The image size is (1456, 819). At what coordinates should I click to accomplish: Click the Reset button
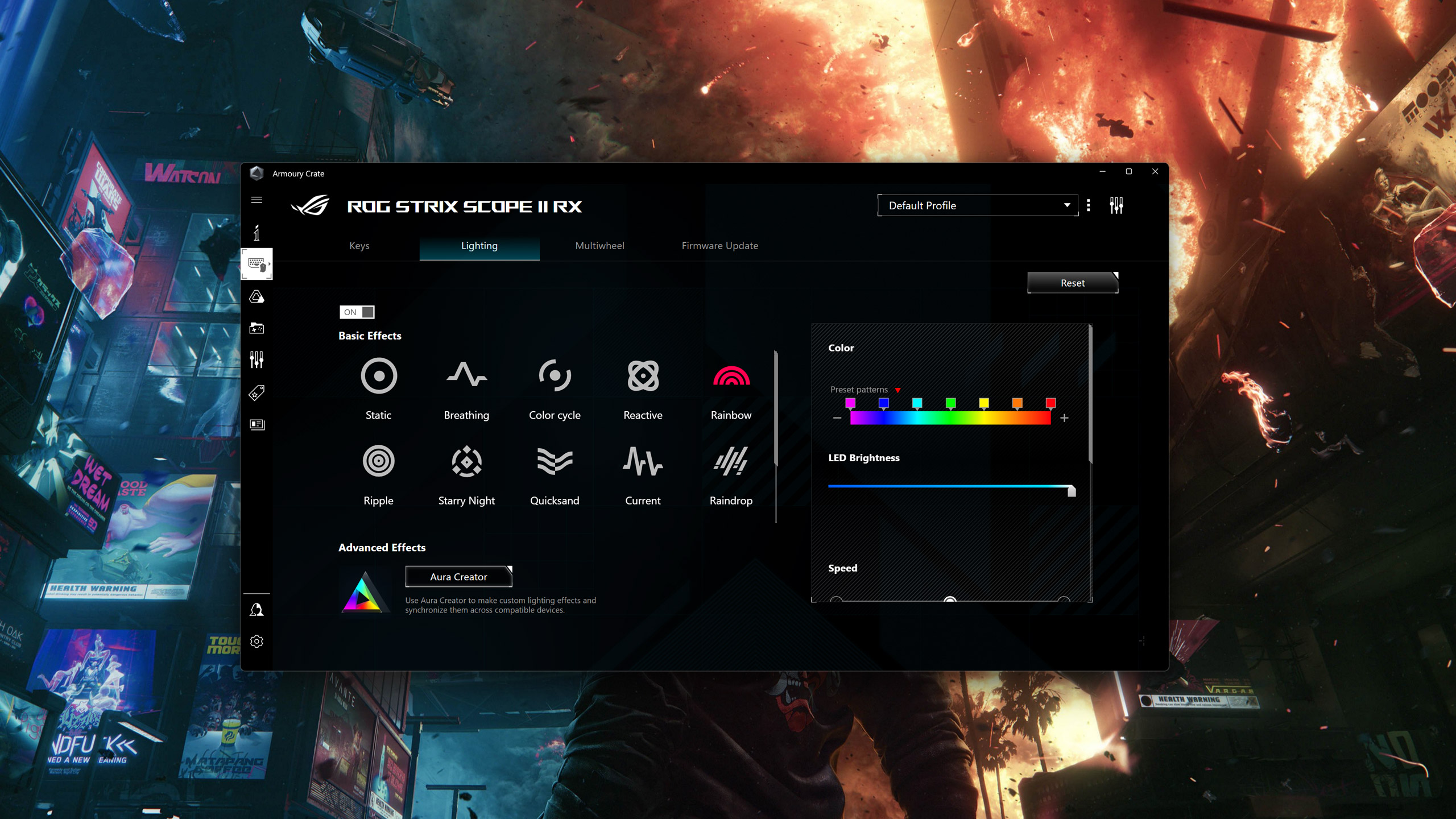tap(1072, 282)
